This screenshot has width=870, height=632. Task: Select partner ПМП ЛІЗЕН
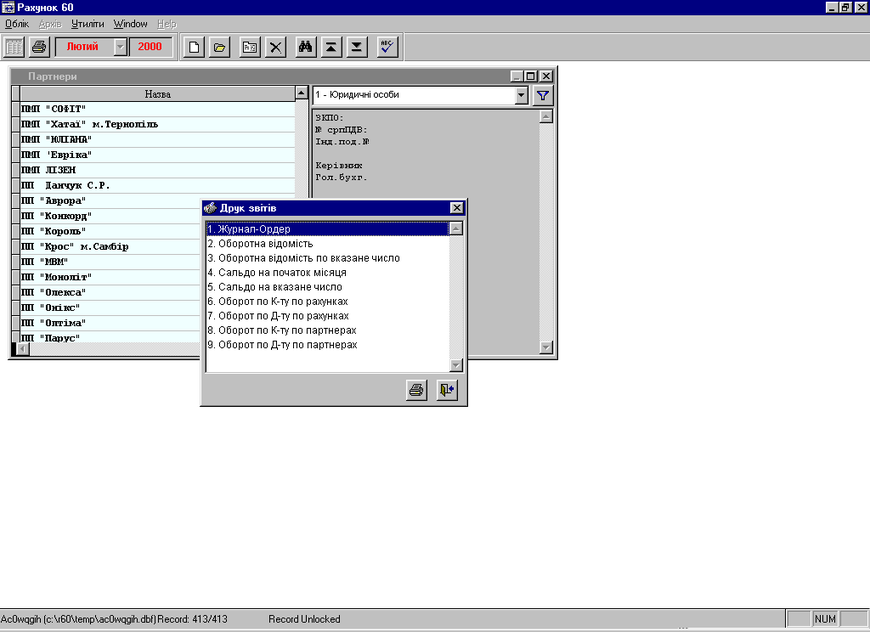tap(158, 170)
